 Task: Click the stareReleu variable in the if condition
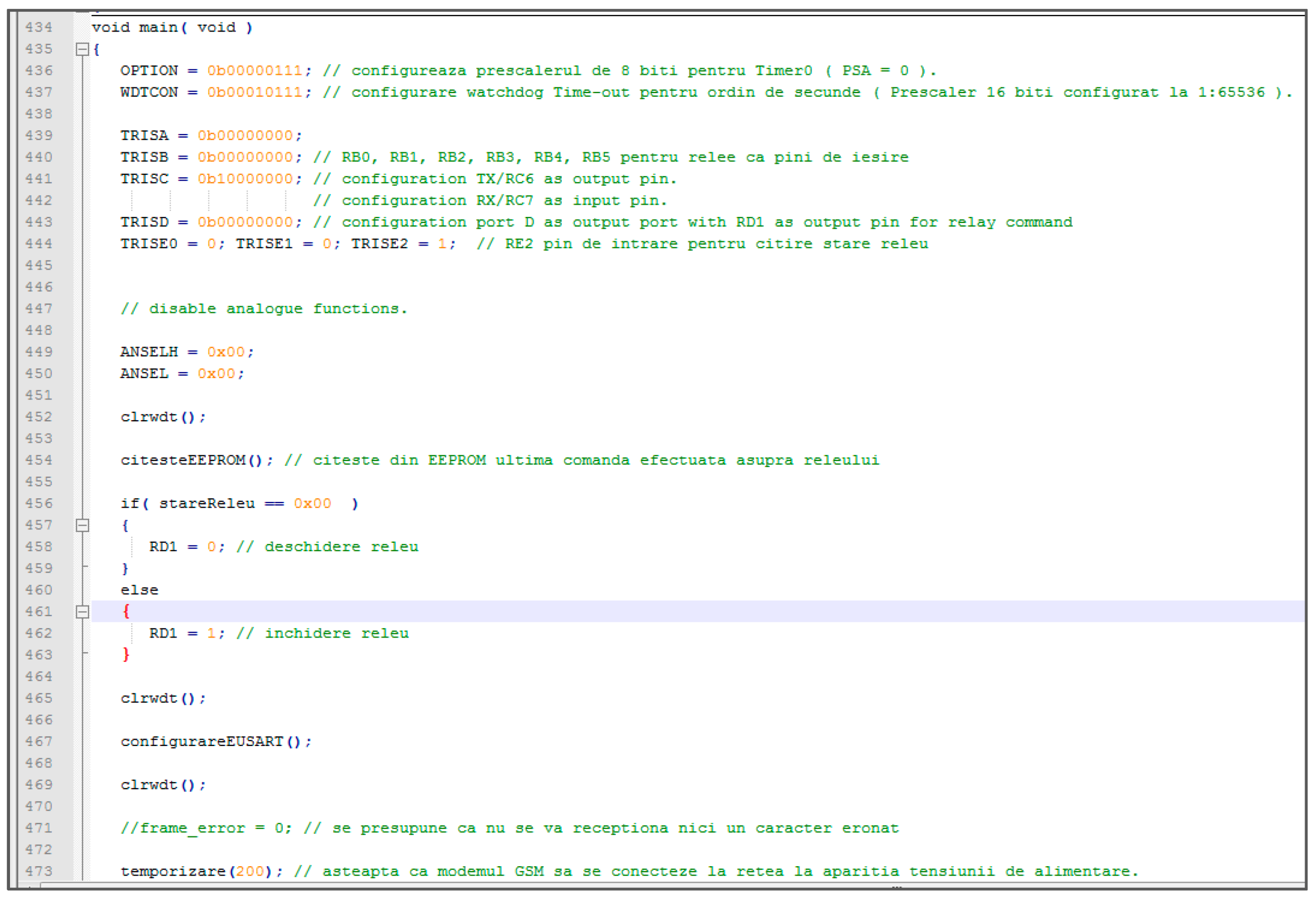tap(207, 504)
